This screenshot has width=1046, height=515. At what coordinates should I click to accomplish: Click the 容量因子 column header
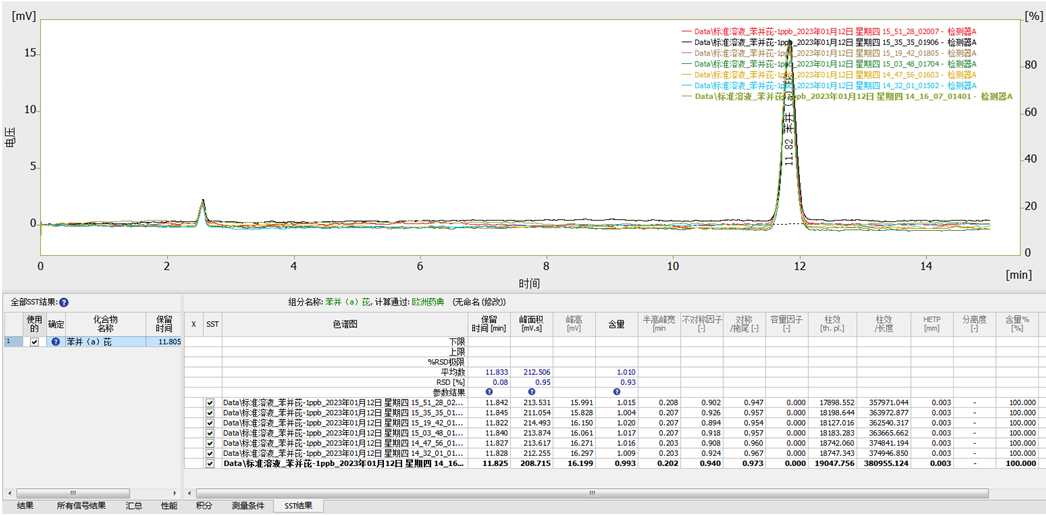[x=787, y=324]
